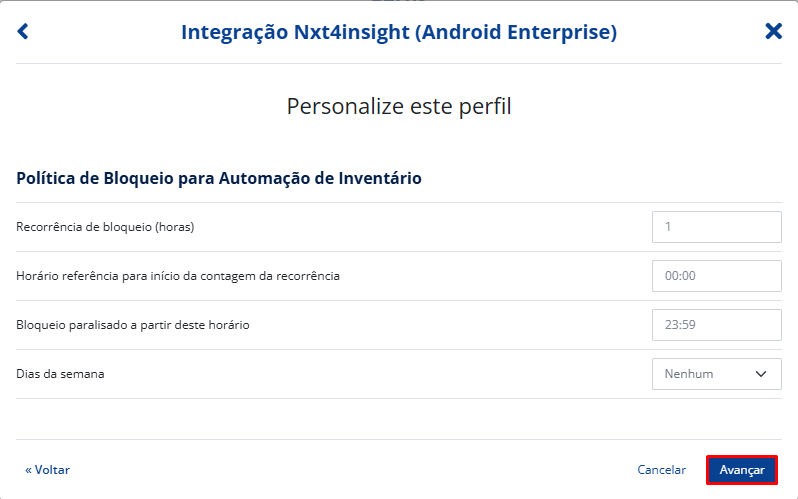Select the 'Nenhum' value in weekday selector
This screenshot has width=798, height=499.
689,374
